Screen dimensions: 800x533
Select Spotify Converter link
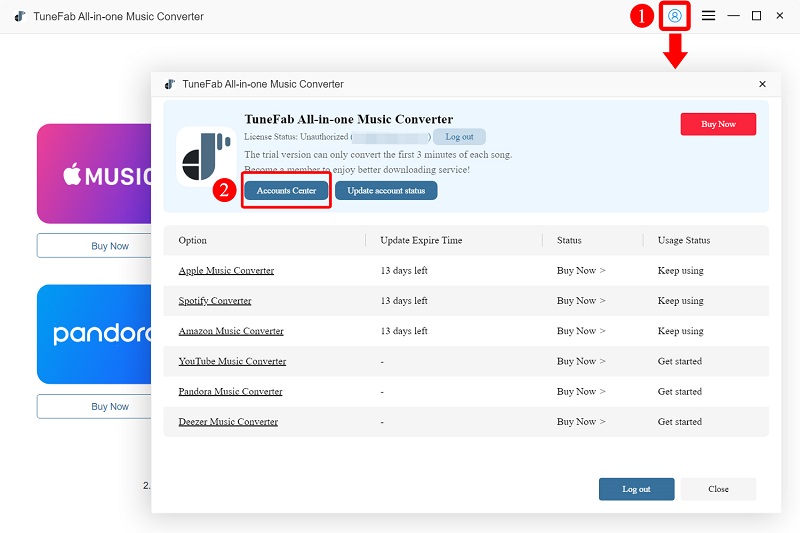[215, 301]
